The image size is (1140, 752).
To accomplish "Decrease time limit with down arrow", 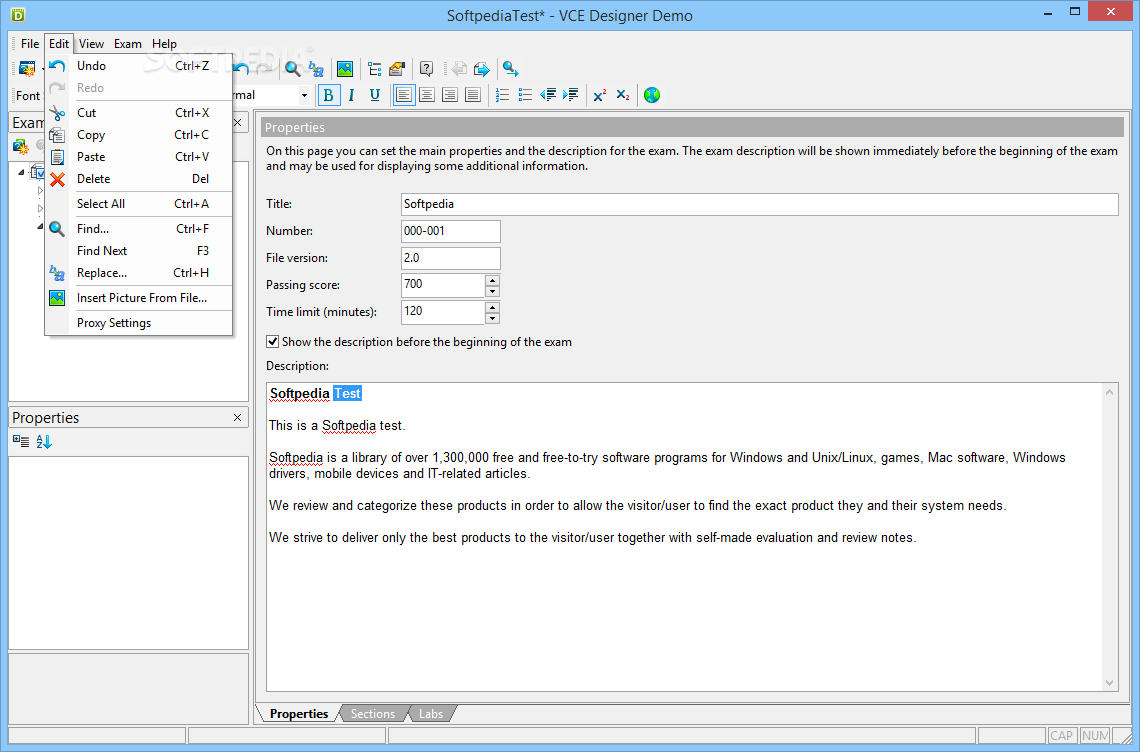I will [x=493, y=319].
